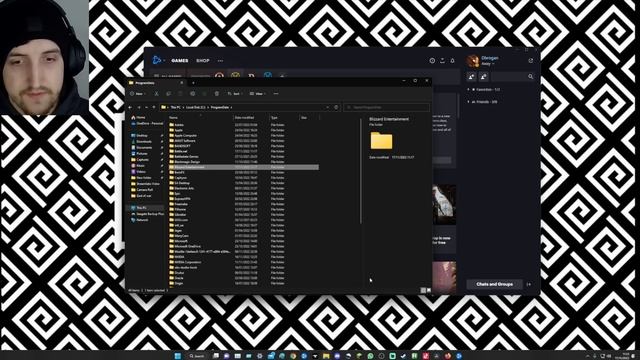Click the Battle.net help icon beside downloads

(432, 60)
